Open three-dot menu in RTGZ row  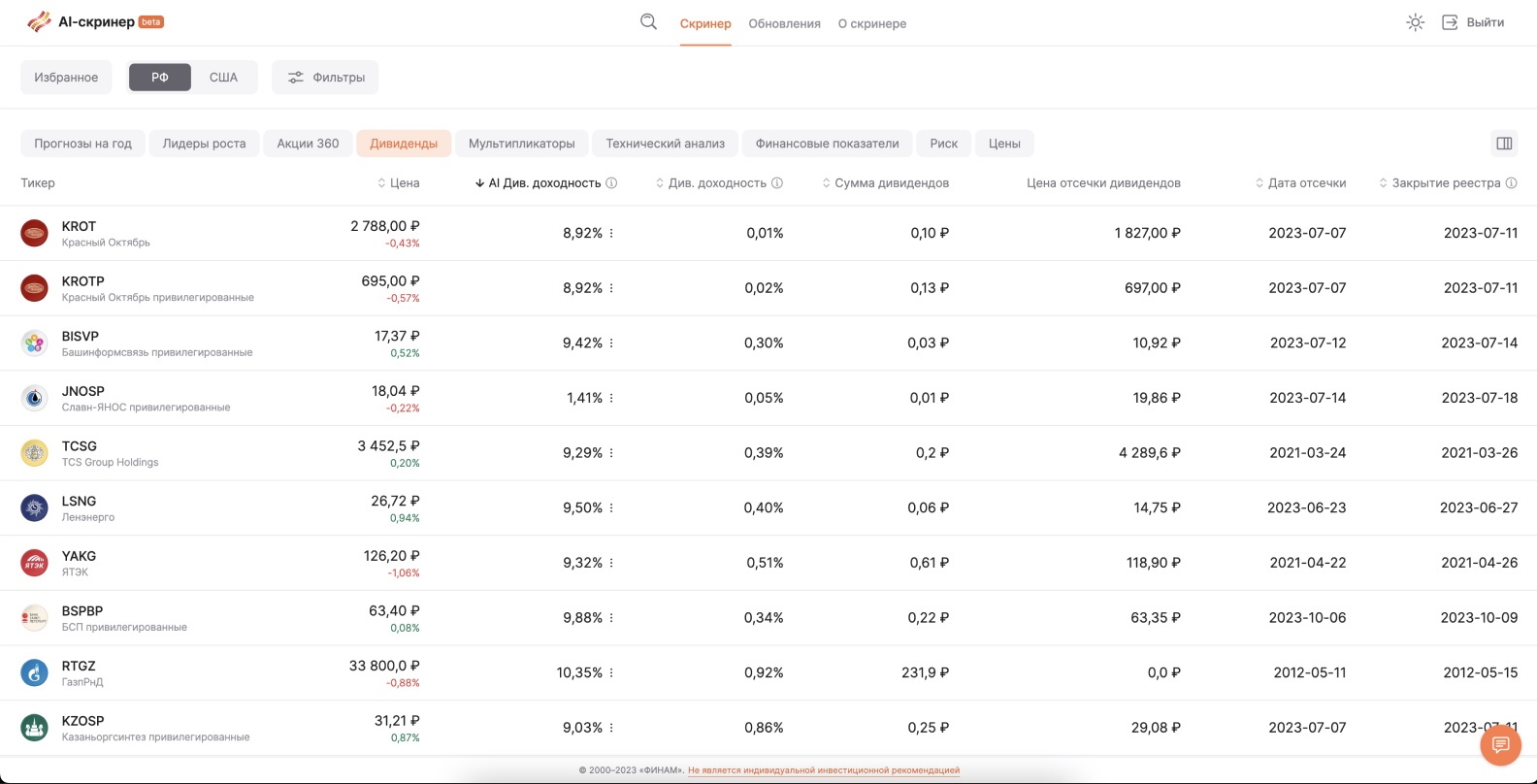[611, 673]
